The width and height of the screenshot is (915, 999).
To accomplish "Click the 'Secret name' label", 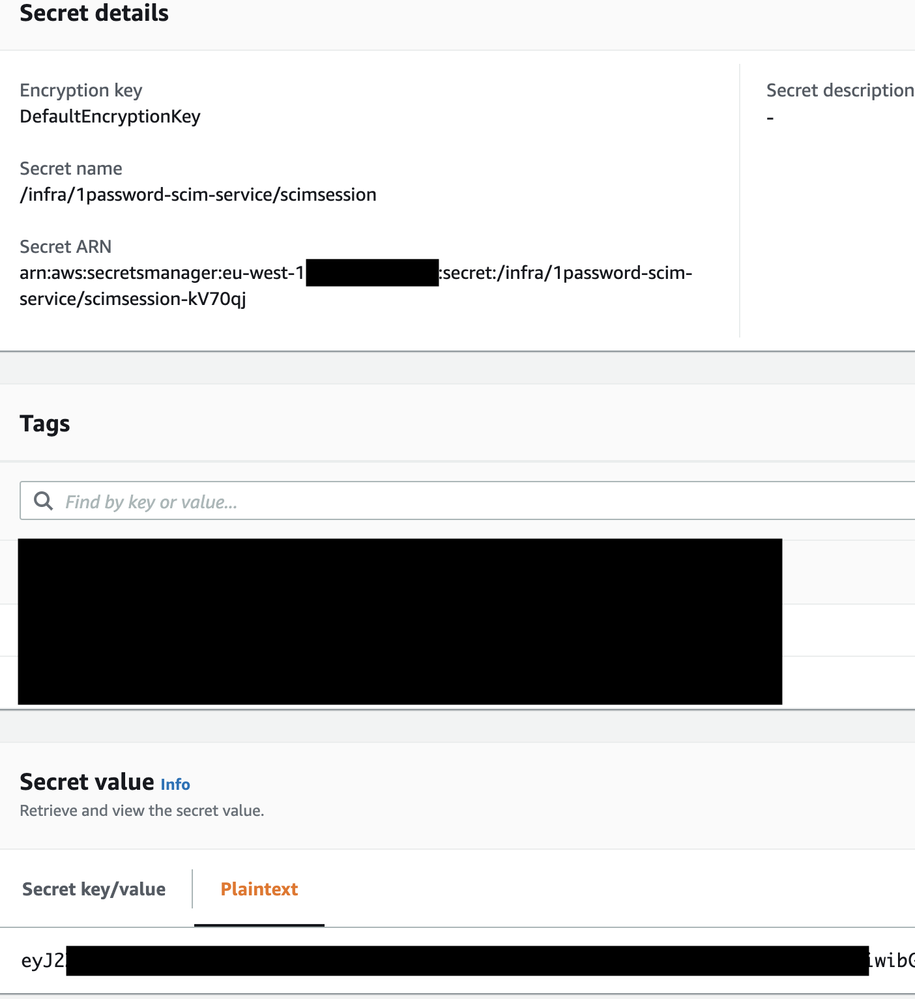I will (71, 168).
